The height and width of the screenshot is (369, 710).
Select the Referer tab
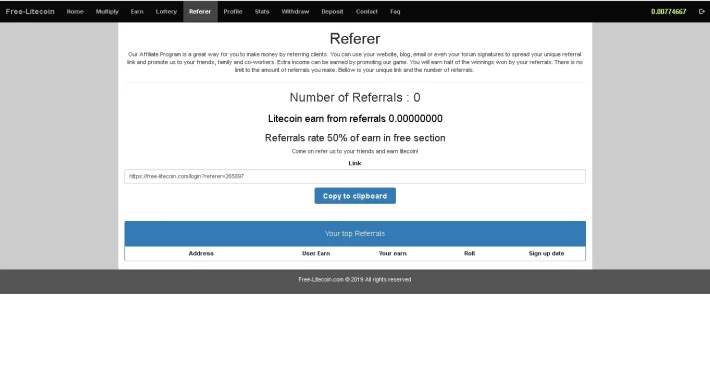[x=200, y=12]
